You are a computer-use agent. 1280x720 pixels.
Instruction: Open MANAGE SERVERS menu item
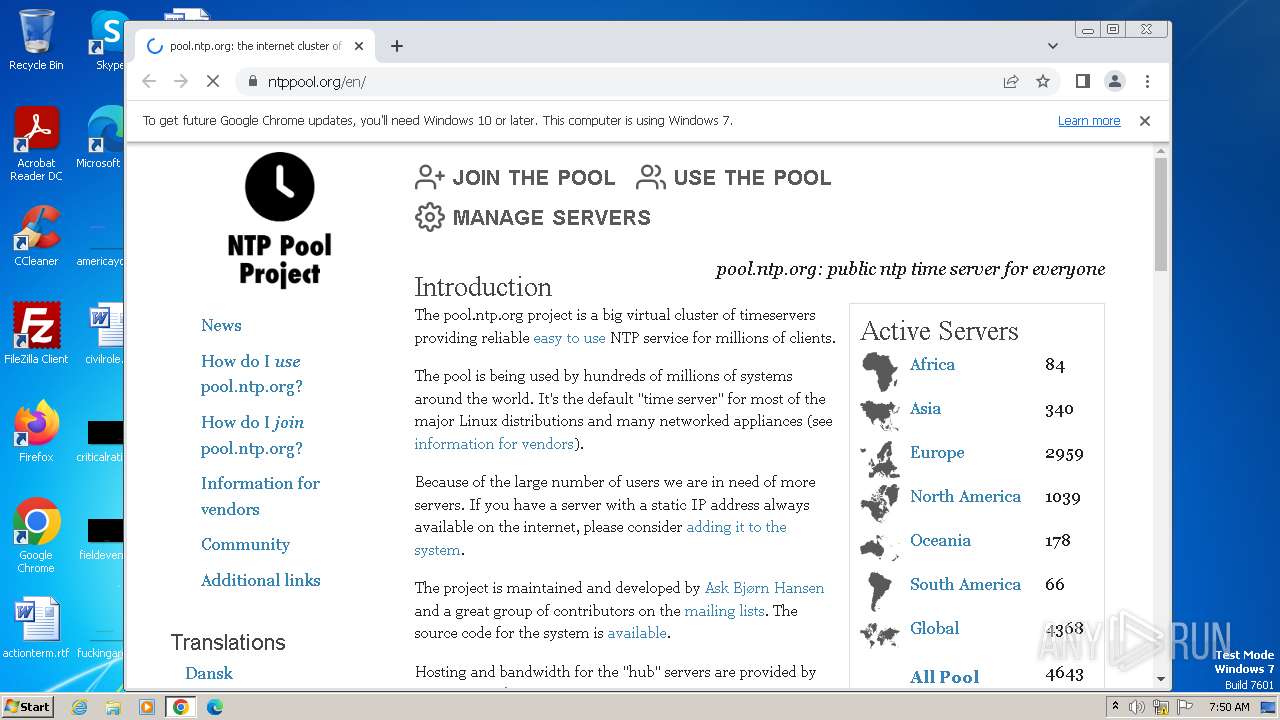533,217
